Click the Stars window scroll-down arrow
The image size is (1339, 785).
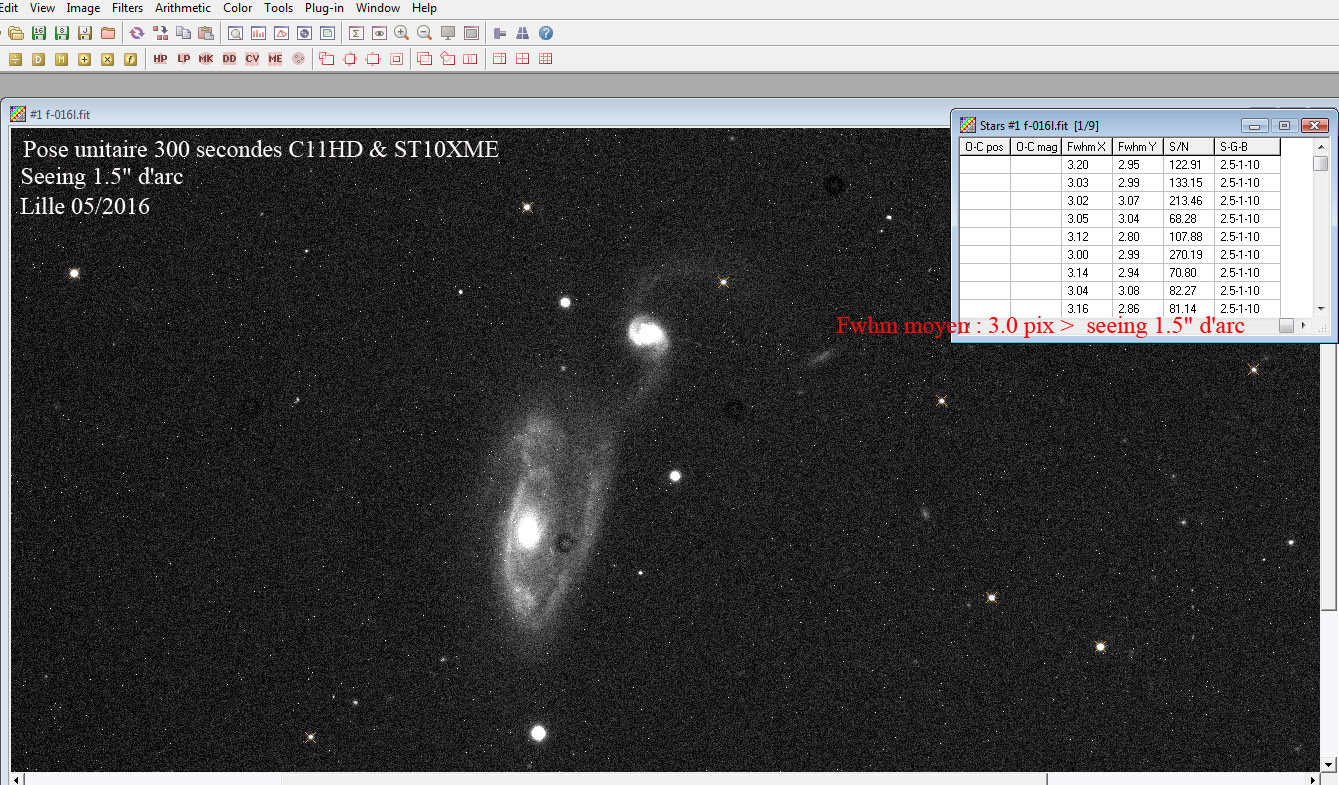pyautogui.click(x=1321, y=309)
